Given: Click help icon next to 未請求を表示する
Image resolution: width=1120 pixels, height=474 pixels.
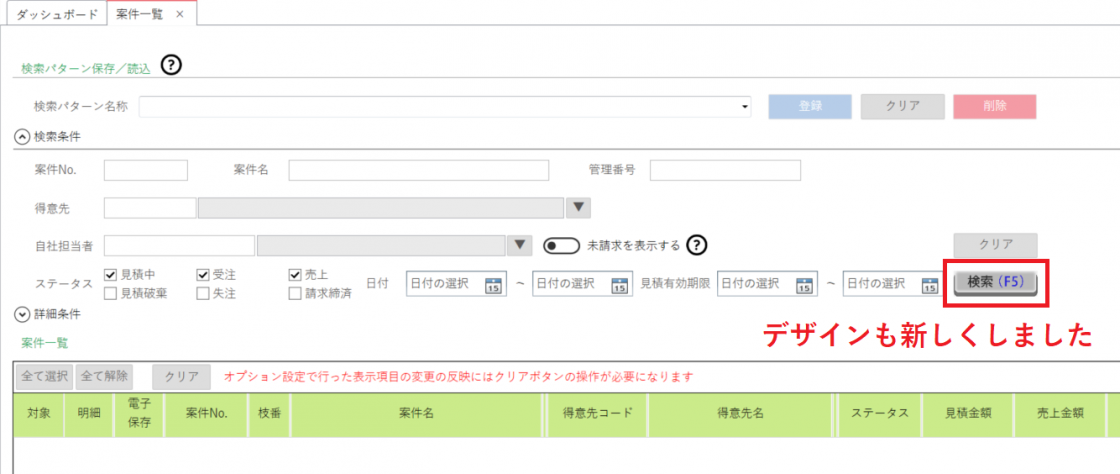Looking at the screenshot, I should click(697, 245).
